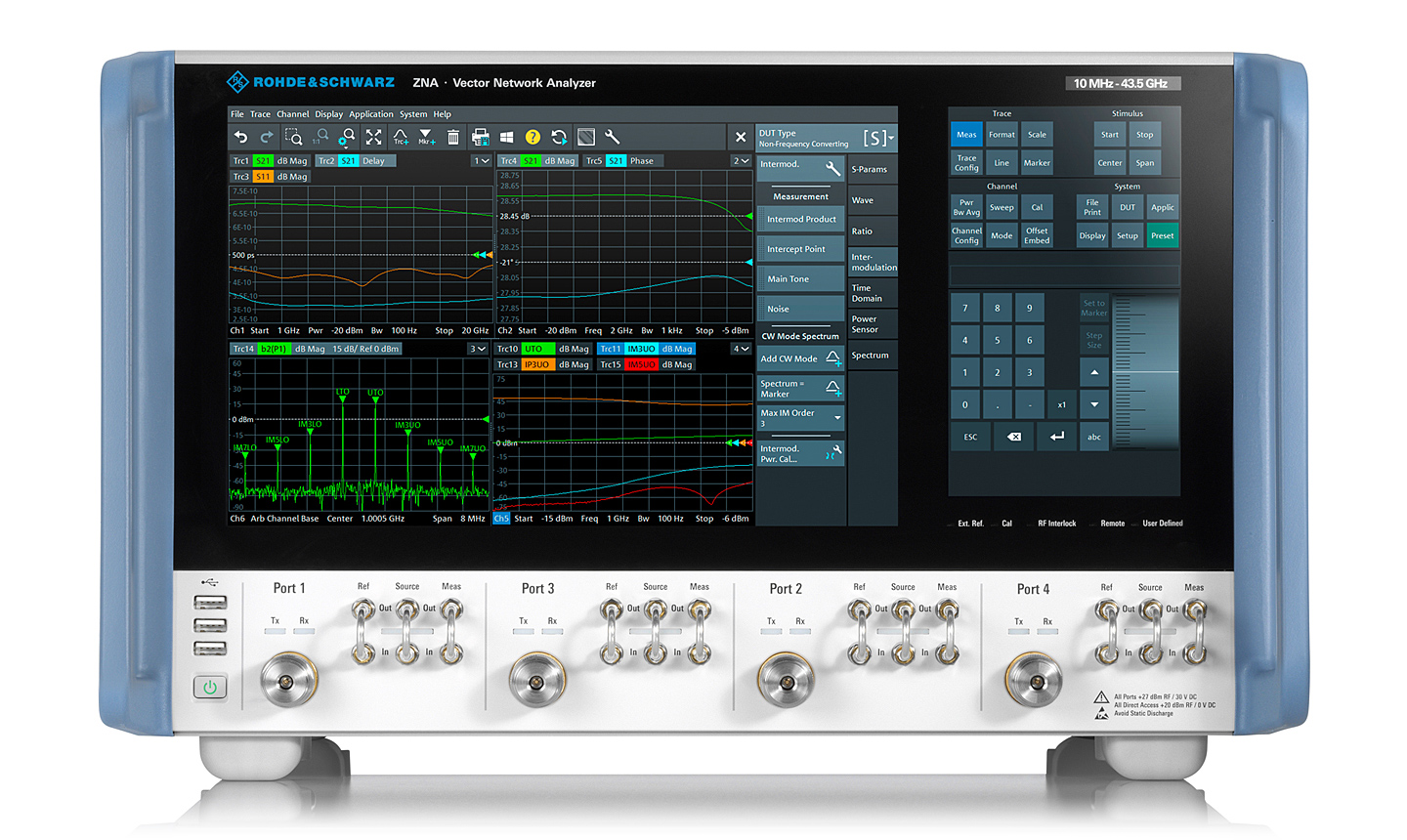The height and width of the screenshot is (840, 1407).
Task: Switch to the Power Sensor tab
Action: pos(872,324)
